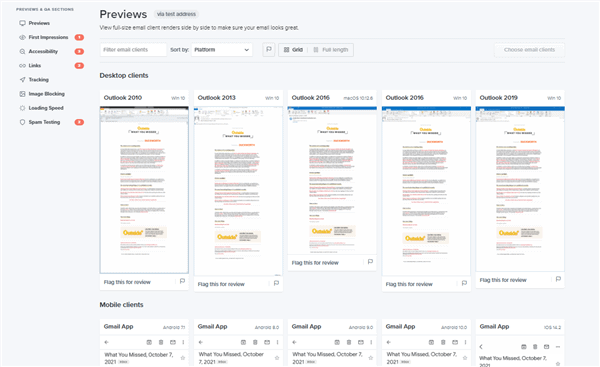This screenshot has width=600, height=367.
Task: Click the flag icon on Outlook 2013 card
Action: (276, 283)
